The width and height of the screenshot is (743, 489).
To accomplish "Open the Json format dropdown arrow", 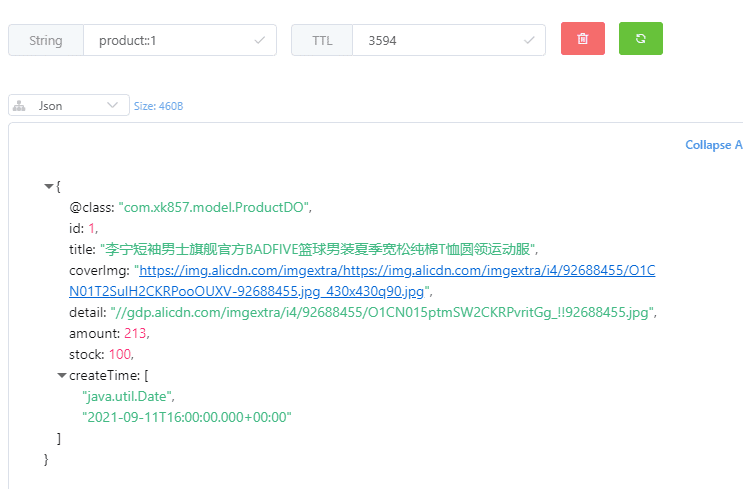I will [111, 105].
